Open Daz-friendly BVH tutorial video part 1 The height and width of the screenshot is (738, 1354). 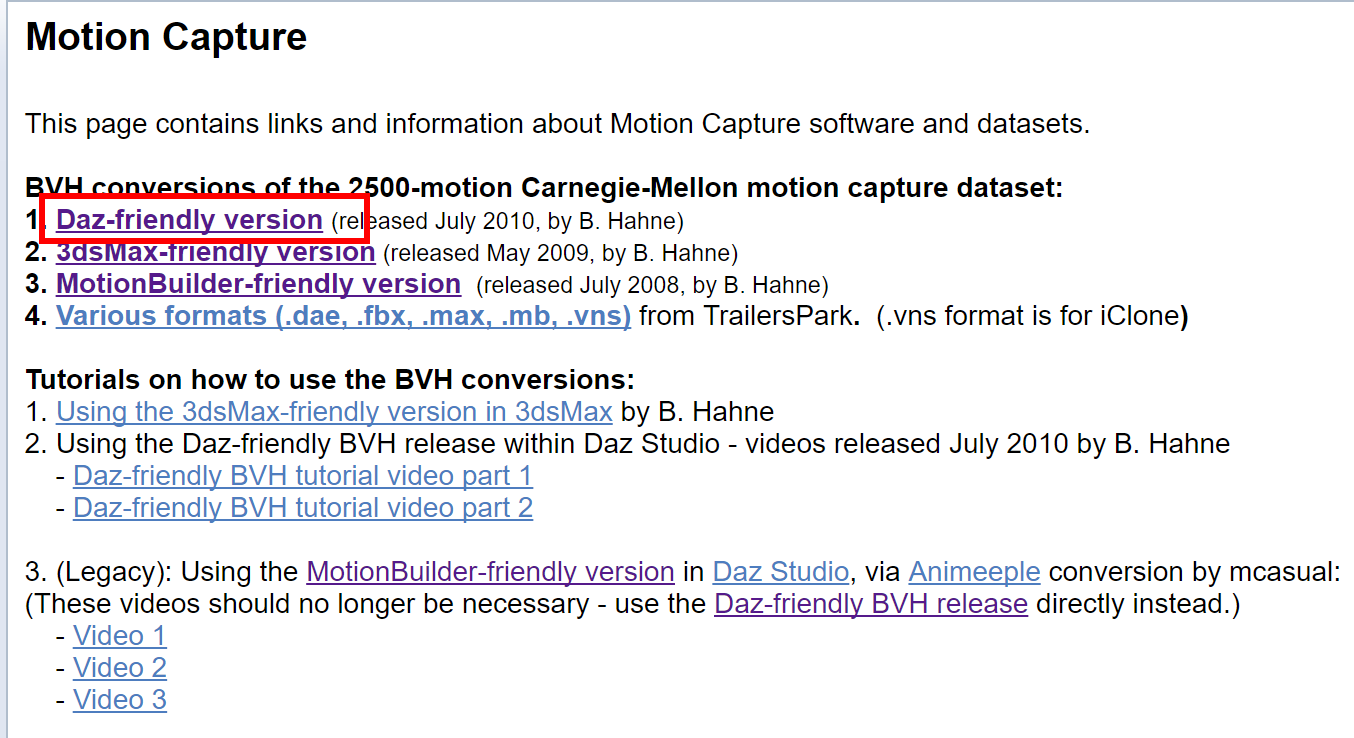(303, 476)
